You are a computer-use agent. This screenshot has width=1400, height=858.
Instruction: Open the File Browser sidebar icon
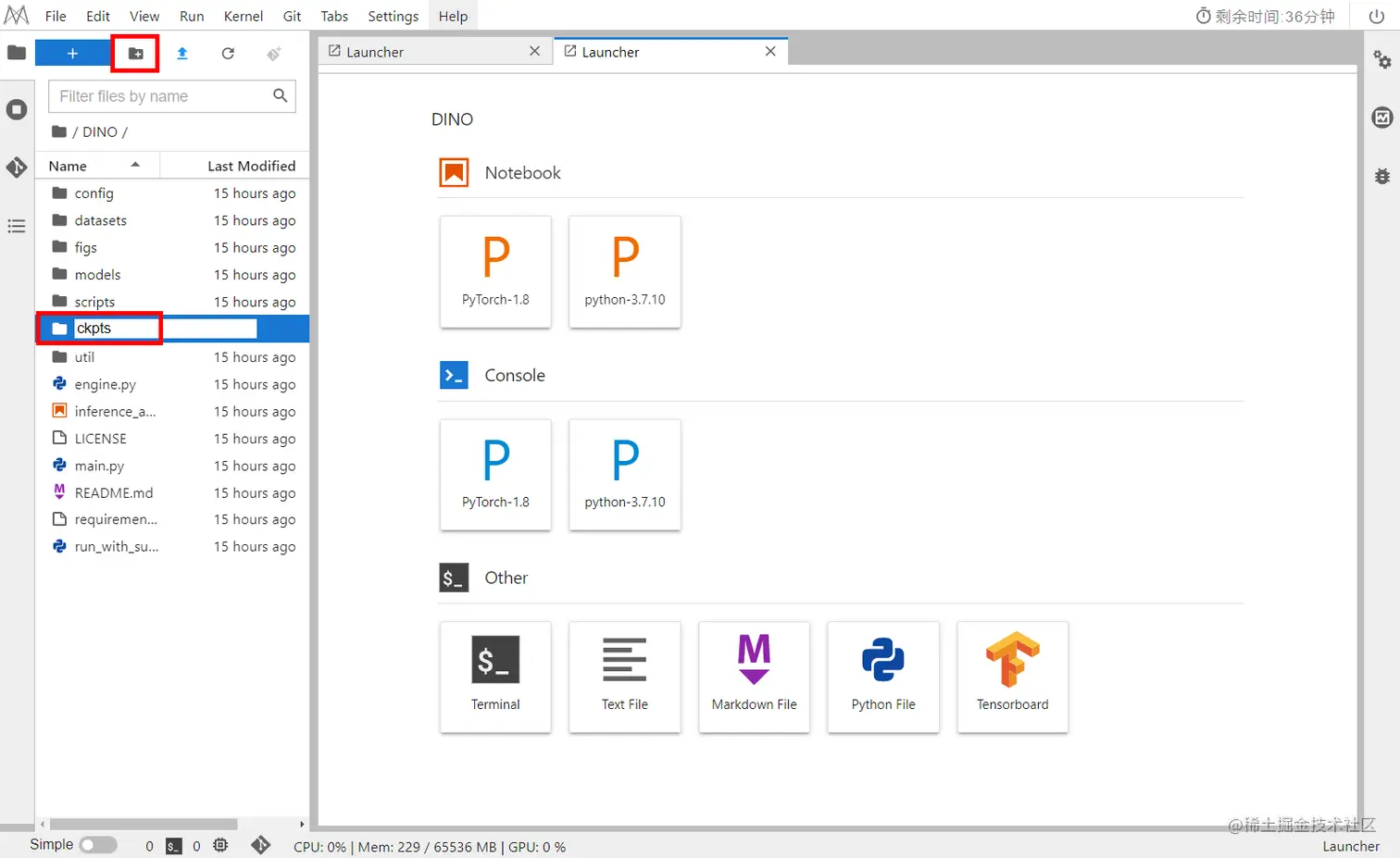pyautogui.click(x=17, y=53)
